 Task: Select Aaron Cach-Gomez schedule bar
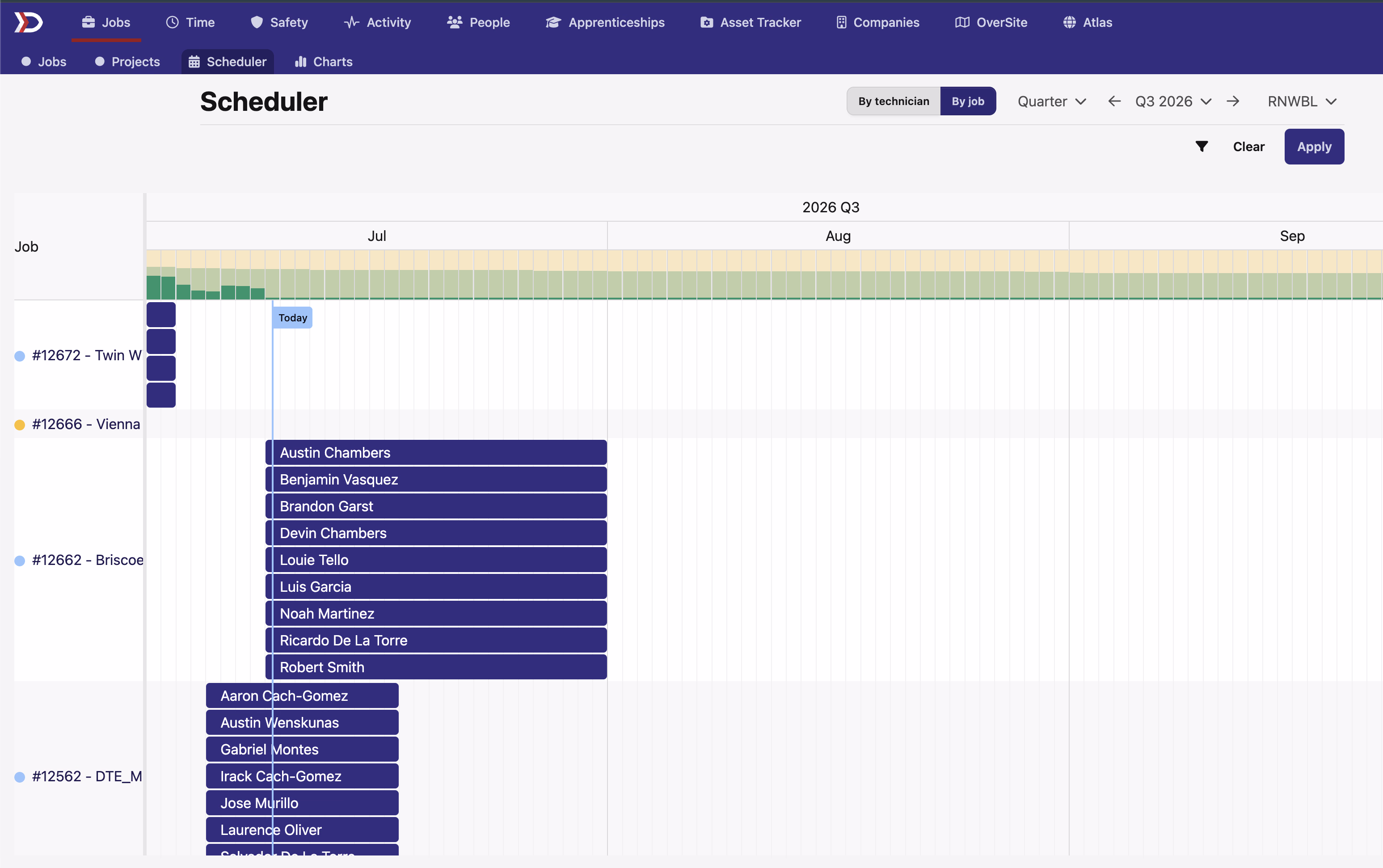point(302,696)
